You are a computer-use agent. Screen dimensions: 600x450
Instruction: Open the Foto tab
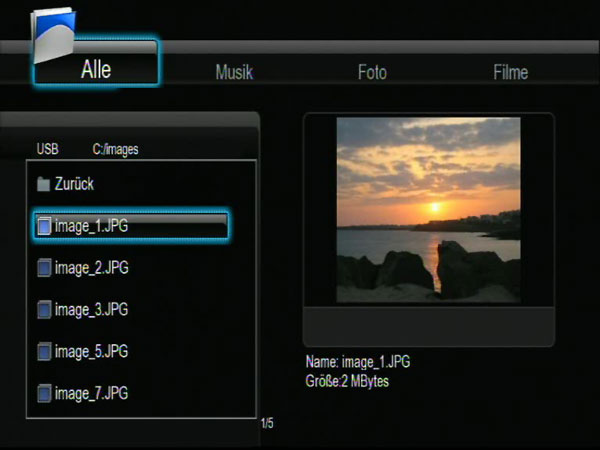pyautogui.click(x=372, y=72)
